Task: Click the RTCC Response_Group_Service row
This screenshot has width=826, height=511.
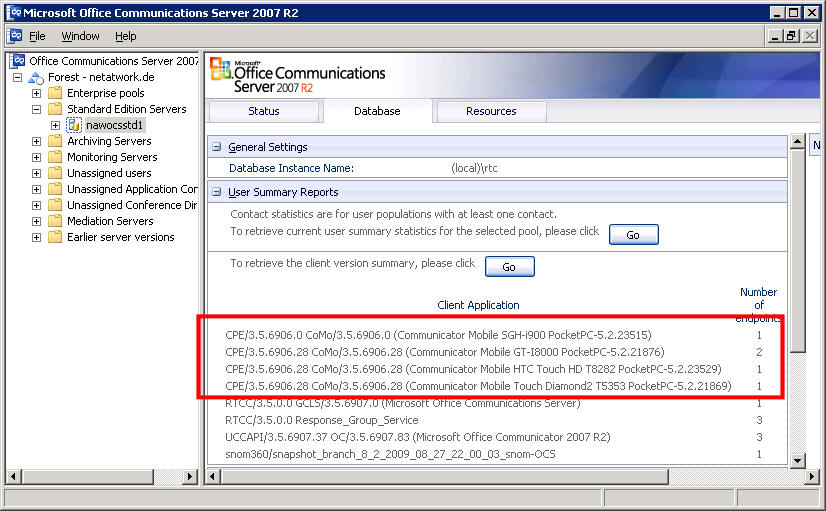Action: point(321,420)
